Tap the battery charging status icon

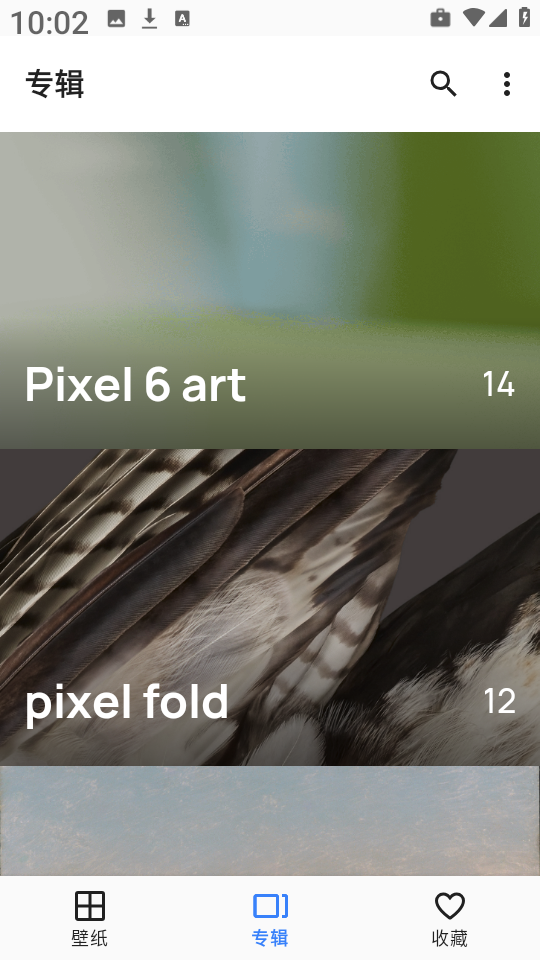click(525, 17)
